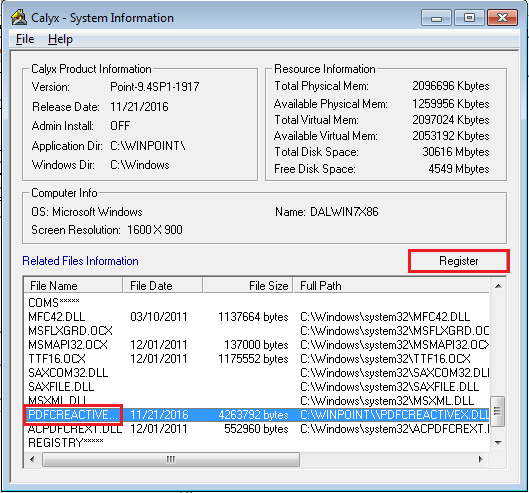Image resolution: width=529 pixels, height=493 pixels.
Task: Select the MSMAPI32.OCX file row
Action: [256, 345]
